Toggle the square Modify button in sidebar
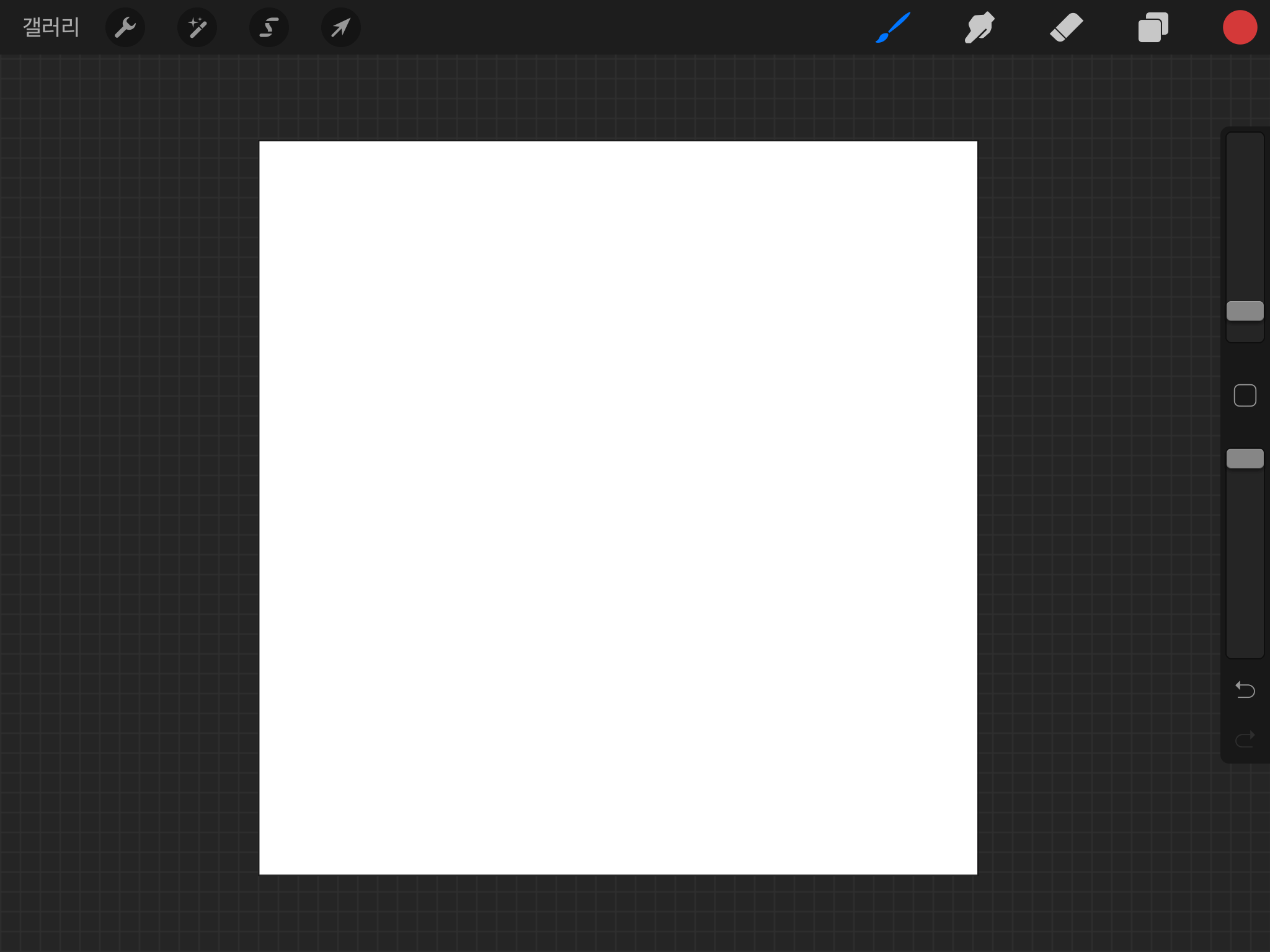This screenshot has width=1270, height=952. click(x=1245, y=395)
